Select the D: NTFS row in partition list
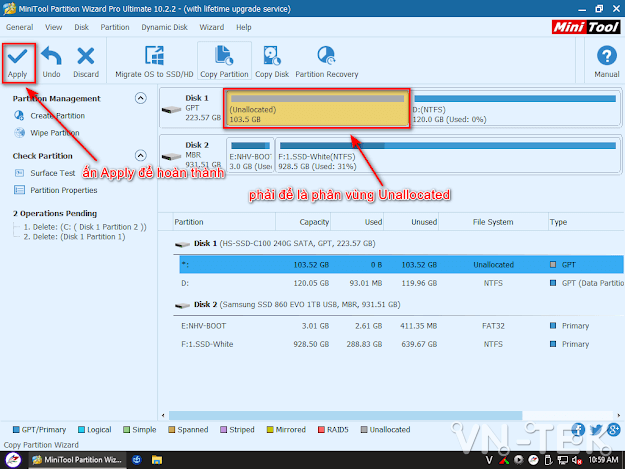This screenshot has width=625, height=469. [401, 283]
